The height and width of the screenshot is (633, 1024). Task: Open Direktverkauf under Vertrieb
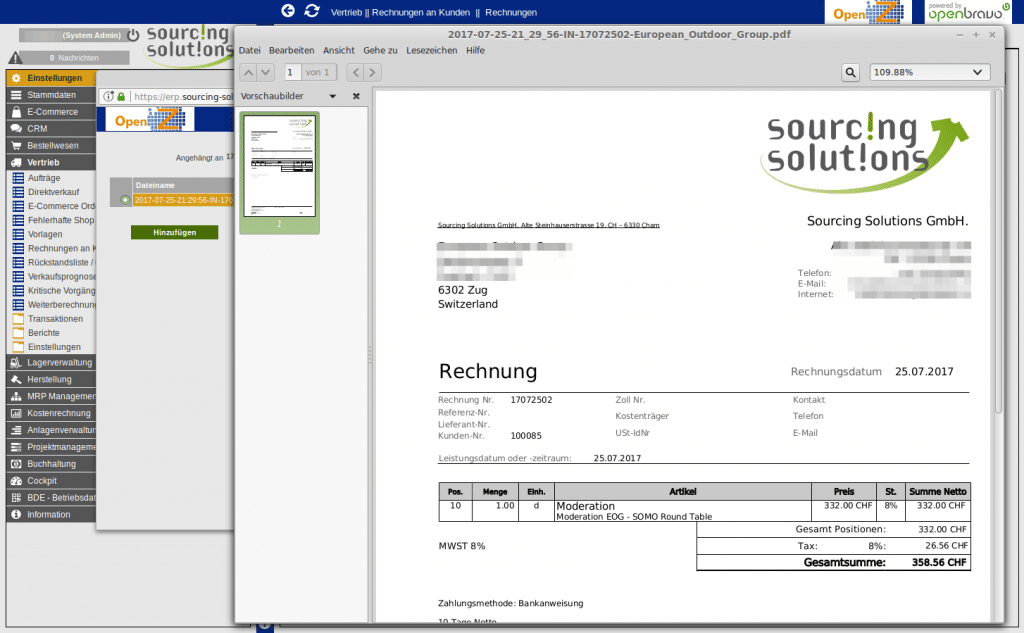53,192
